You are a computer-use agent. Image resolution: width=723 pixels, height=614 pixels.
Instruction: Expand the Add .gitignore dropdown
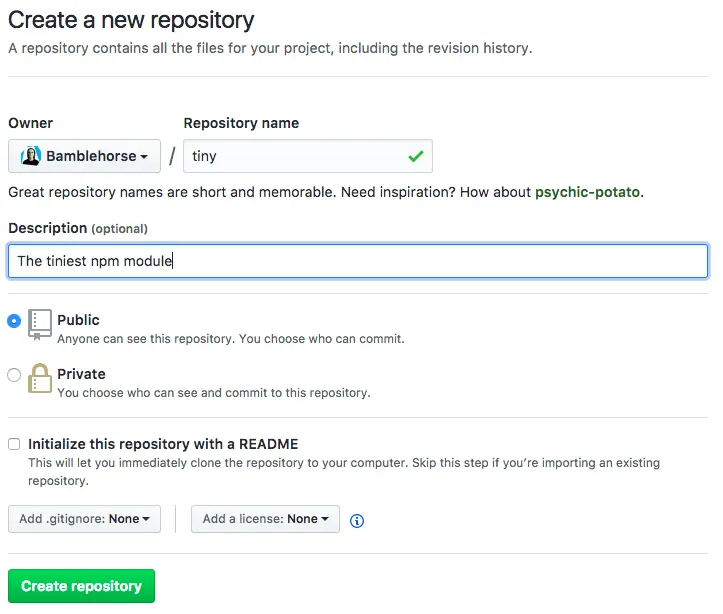tap(84, 519)
